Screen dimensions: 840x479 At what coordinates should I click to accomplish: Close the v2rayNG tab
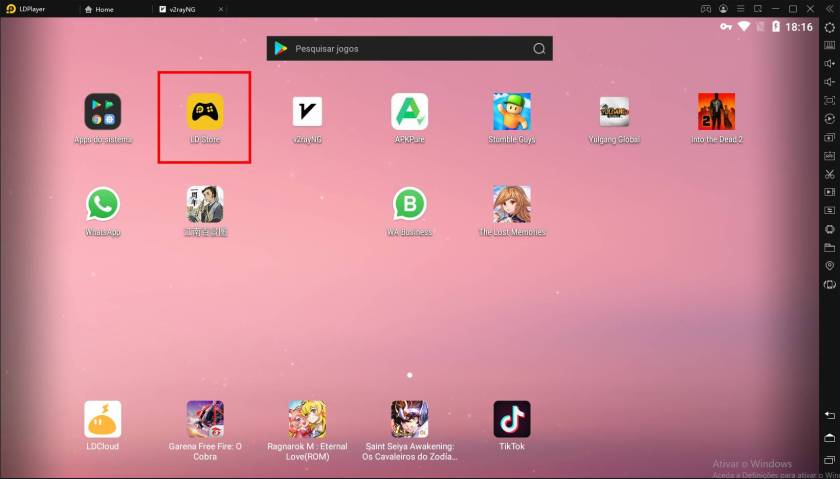coord(221,9)
